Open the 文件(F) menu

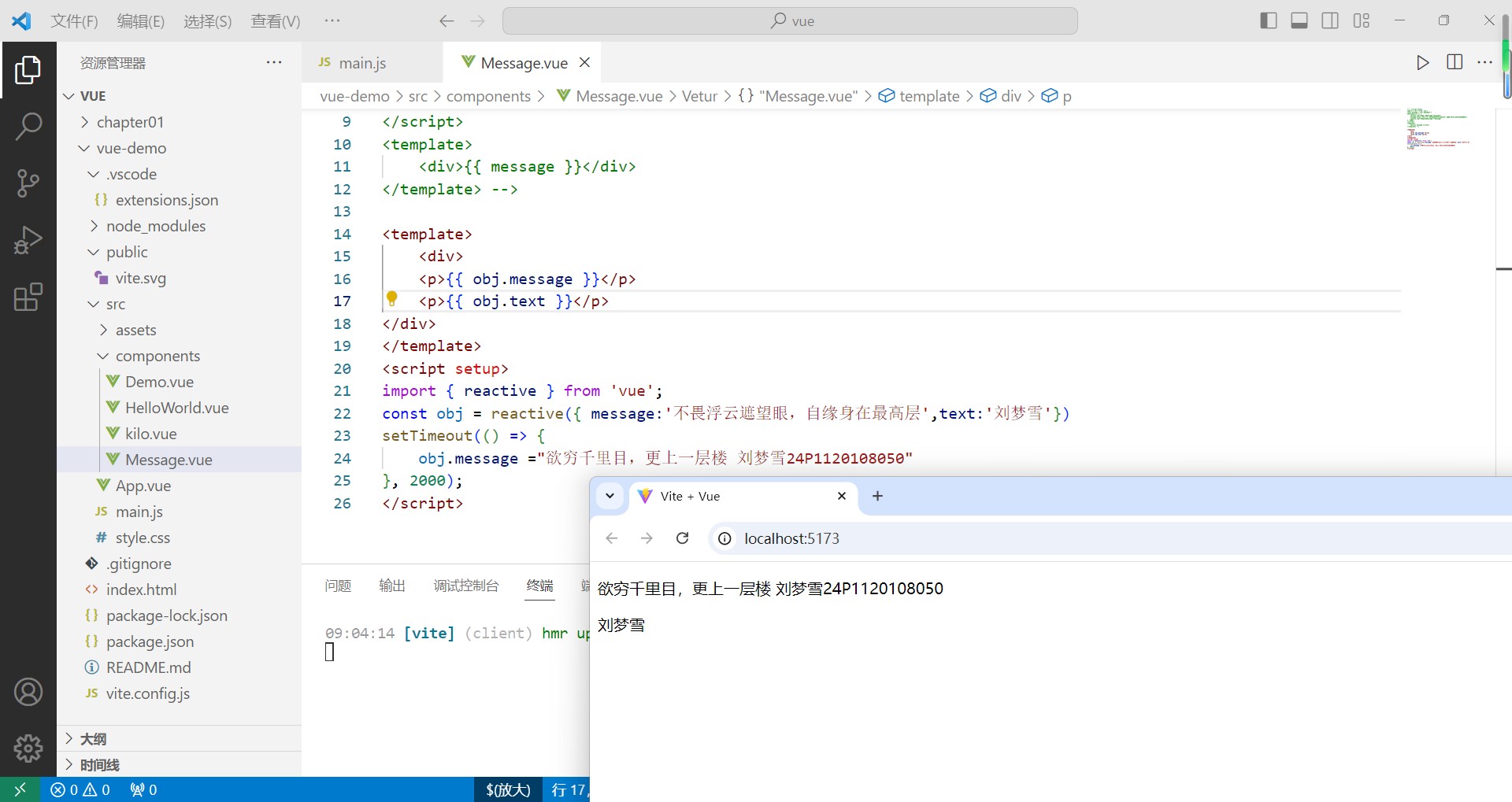click(75, 21)
